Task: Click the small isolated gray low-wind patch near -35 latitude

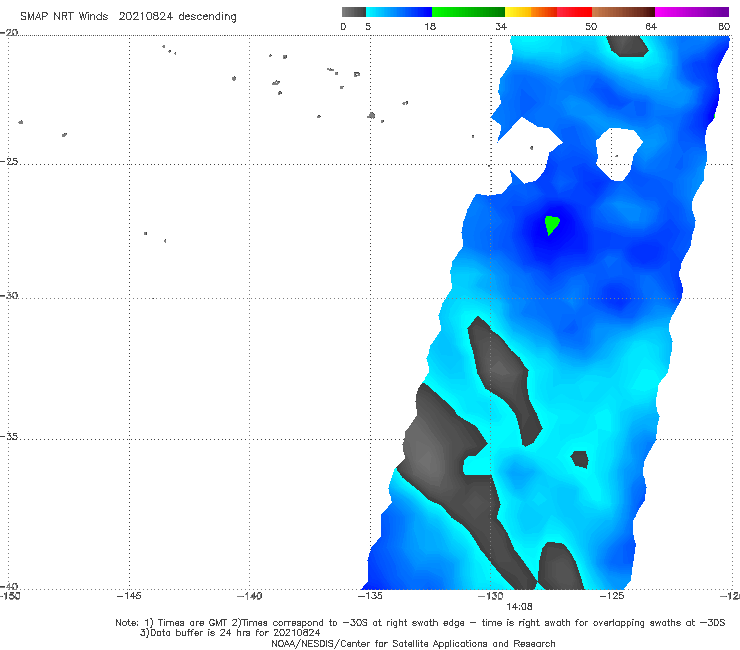Action: coord(580,459)
